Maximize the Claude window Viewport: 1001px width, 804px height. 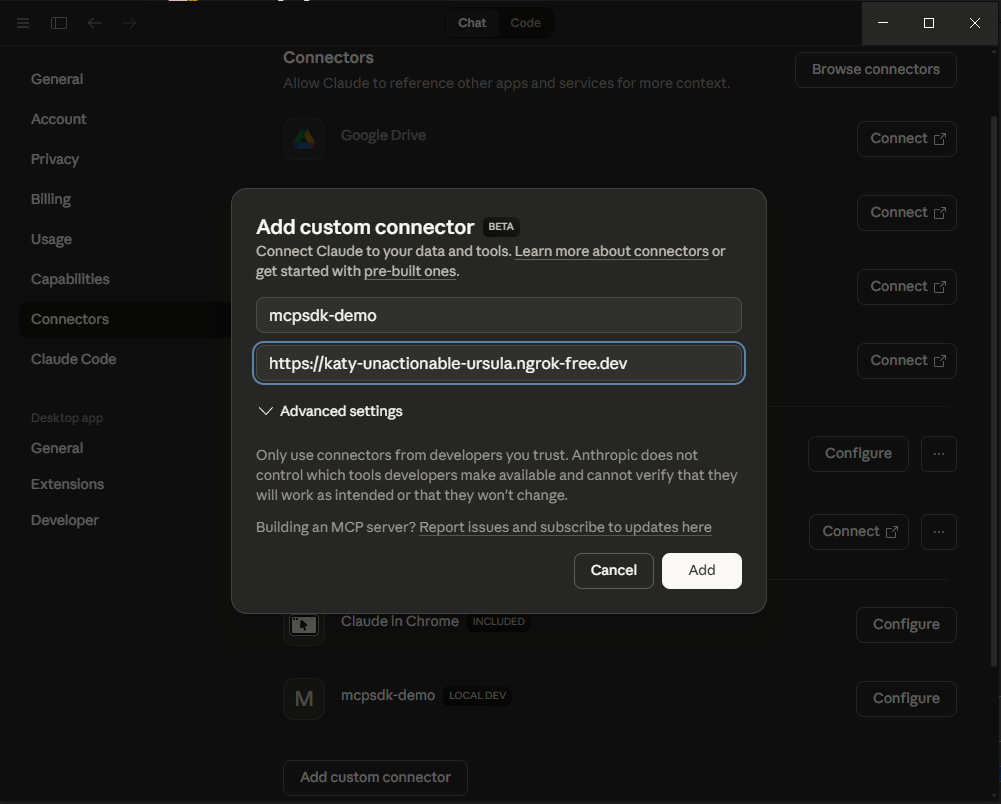pos(929,23)
